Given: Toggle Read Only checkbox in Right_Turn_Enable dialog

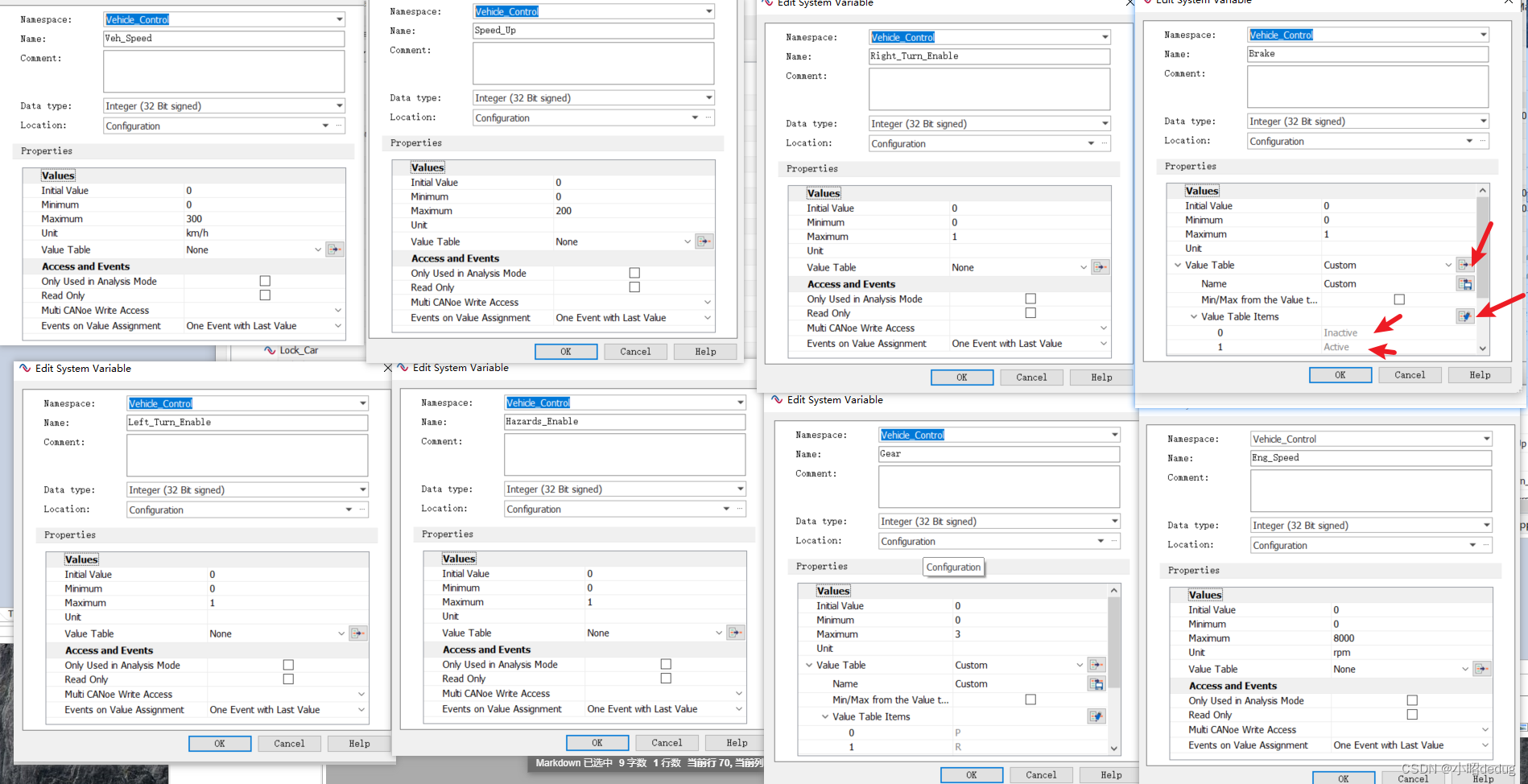Looking at the screenshot, I should (1030, 313).
